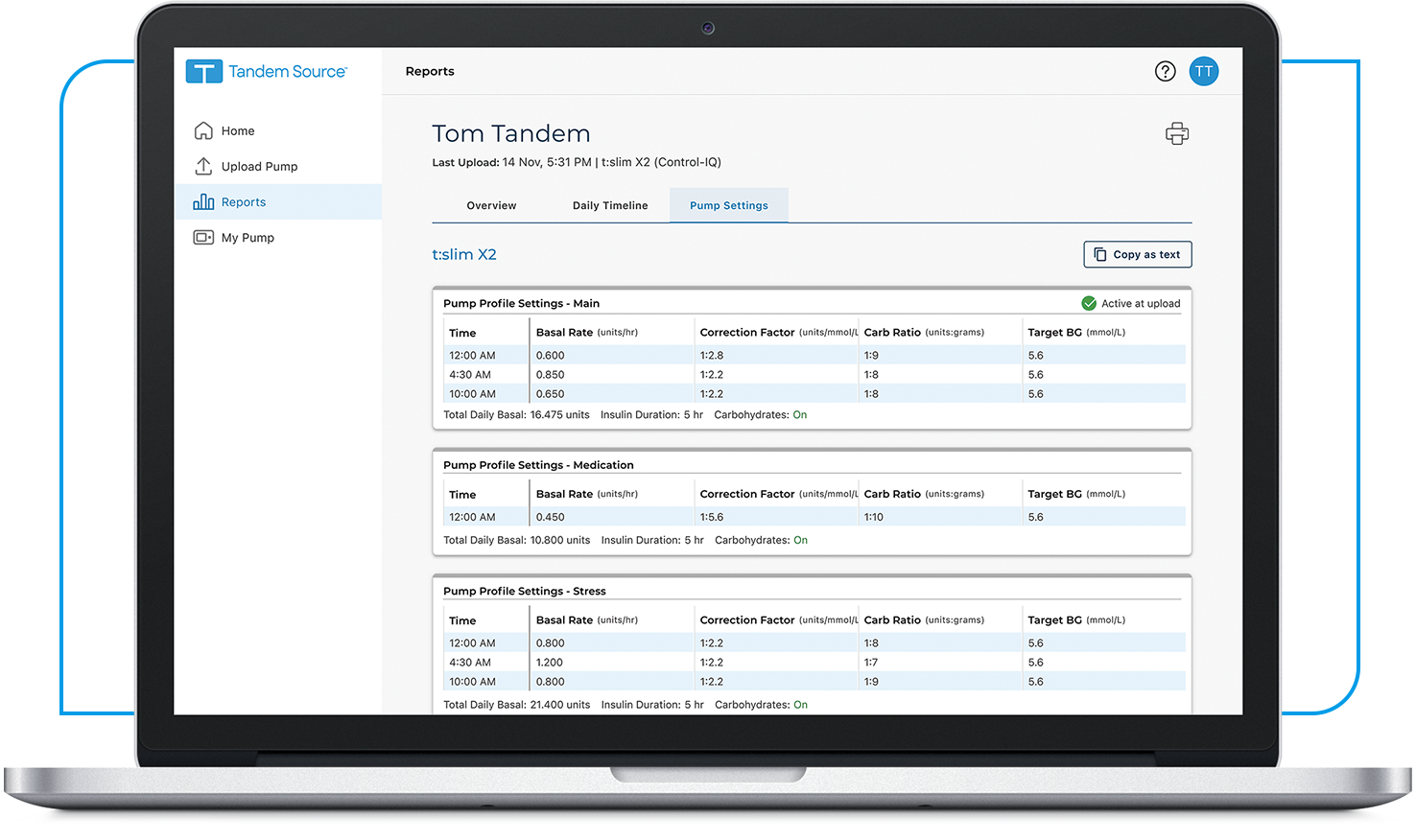
Task: Click the Tom Tandem patient name
Action: tap(511, 133)
